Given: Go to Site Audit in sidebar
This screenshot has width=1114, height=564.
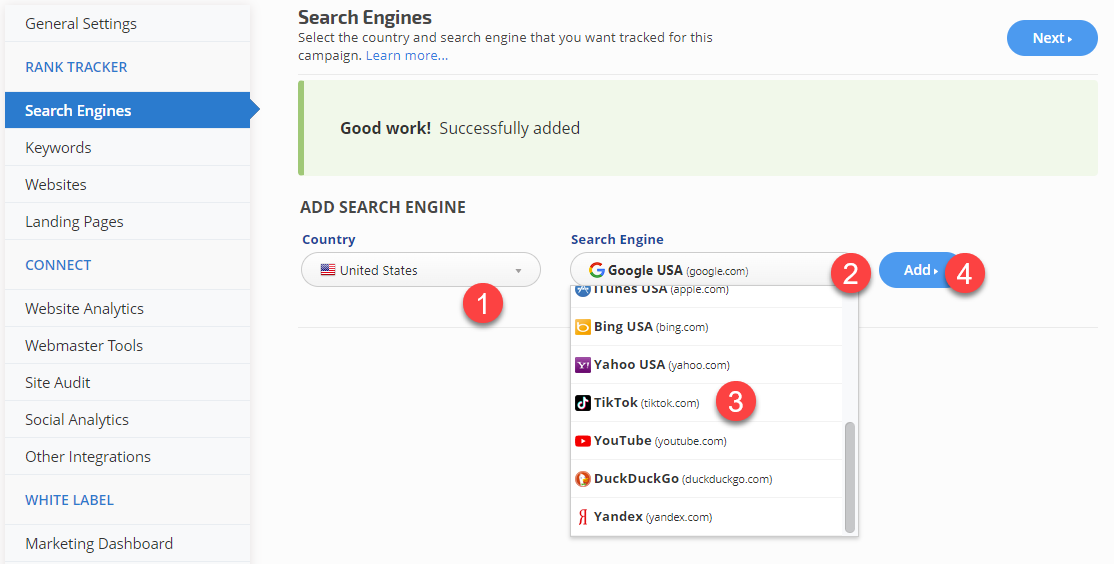Looking at the screenshot, I should pos(58,383).
